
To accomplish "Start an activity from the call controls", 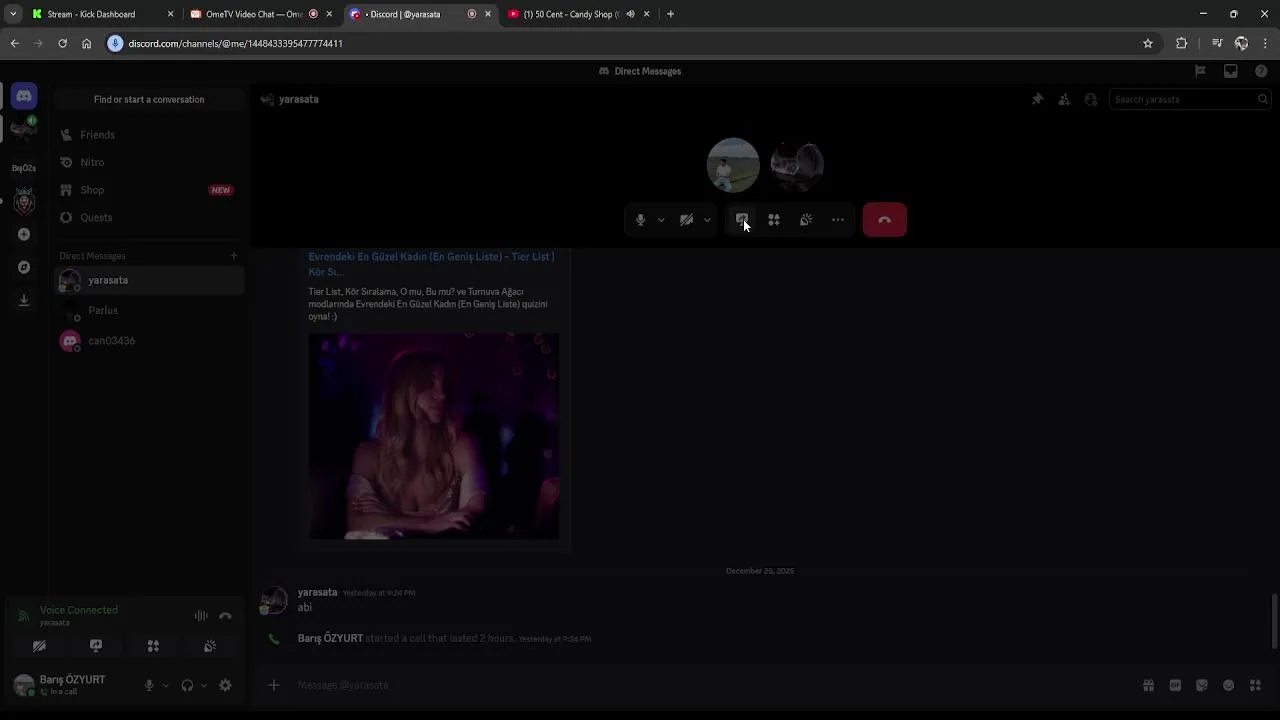I will [774, 220].
